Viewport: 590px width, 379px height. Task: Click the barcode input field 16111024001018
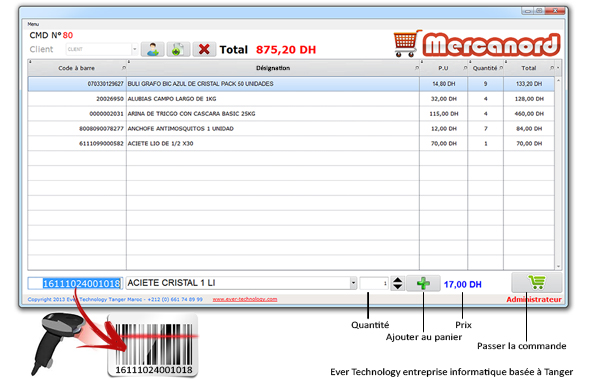75,283
